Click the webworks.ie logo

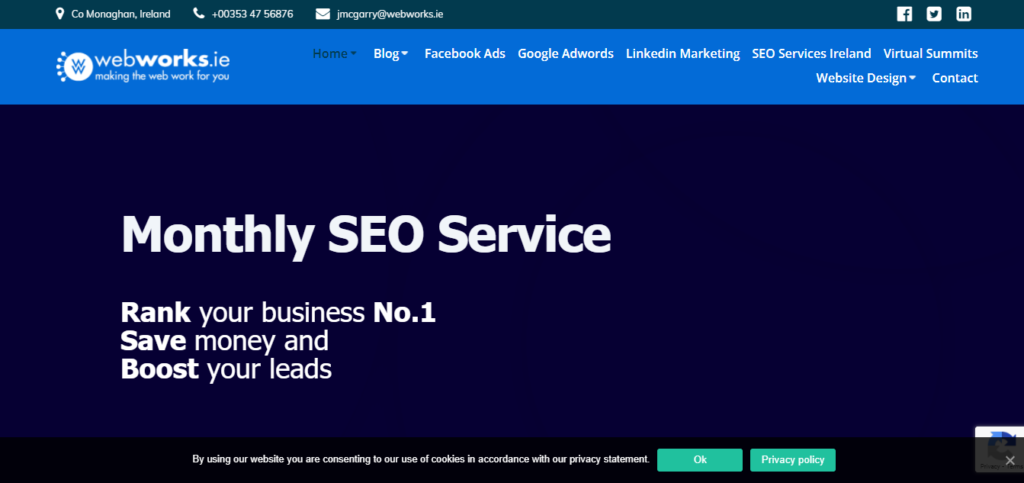(x=143, y=66)
